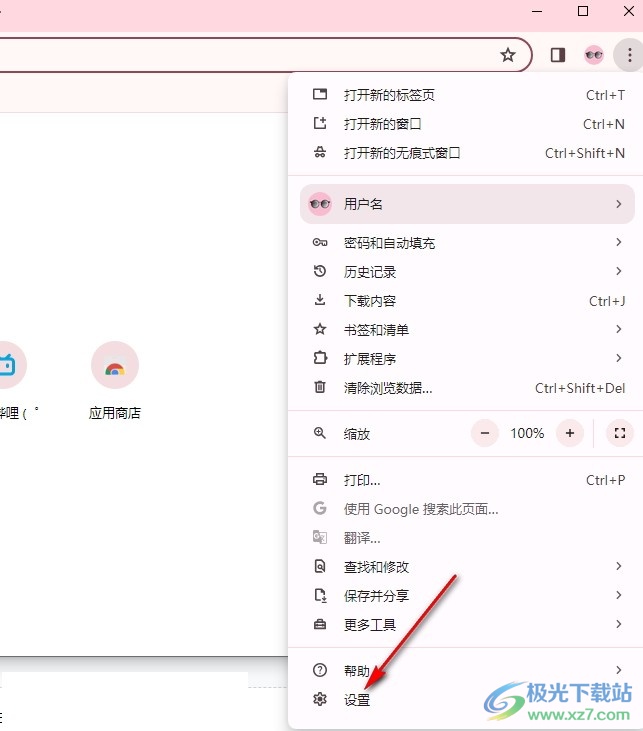Screen dimensions: 643x731
Task: Minimize the browser window
Action: click(537, 11)
